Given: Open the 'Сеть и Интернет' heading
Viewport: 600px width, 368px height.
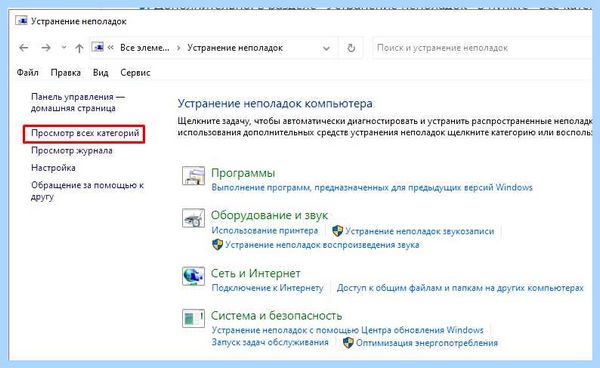Looking at the screenshot, I should pos(256,274).
